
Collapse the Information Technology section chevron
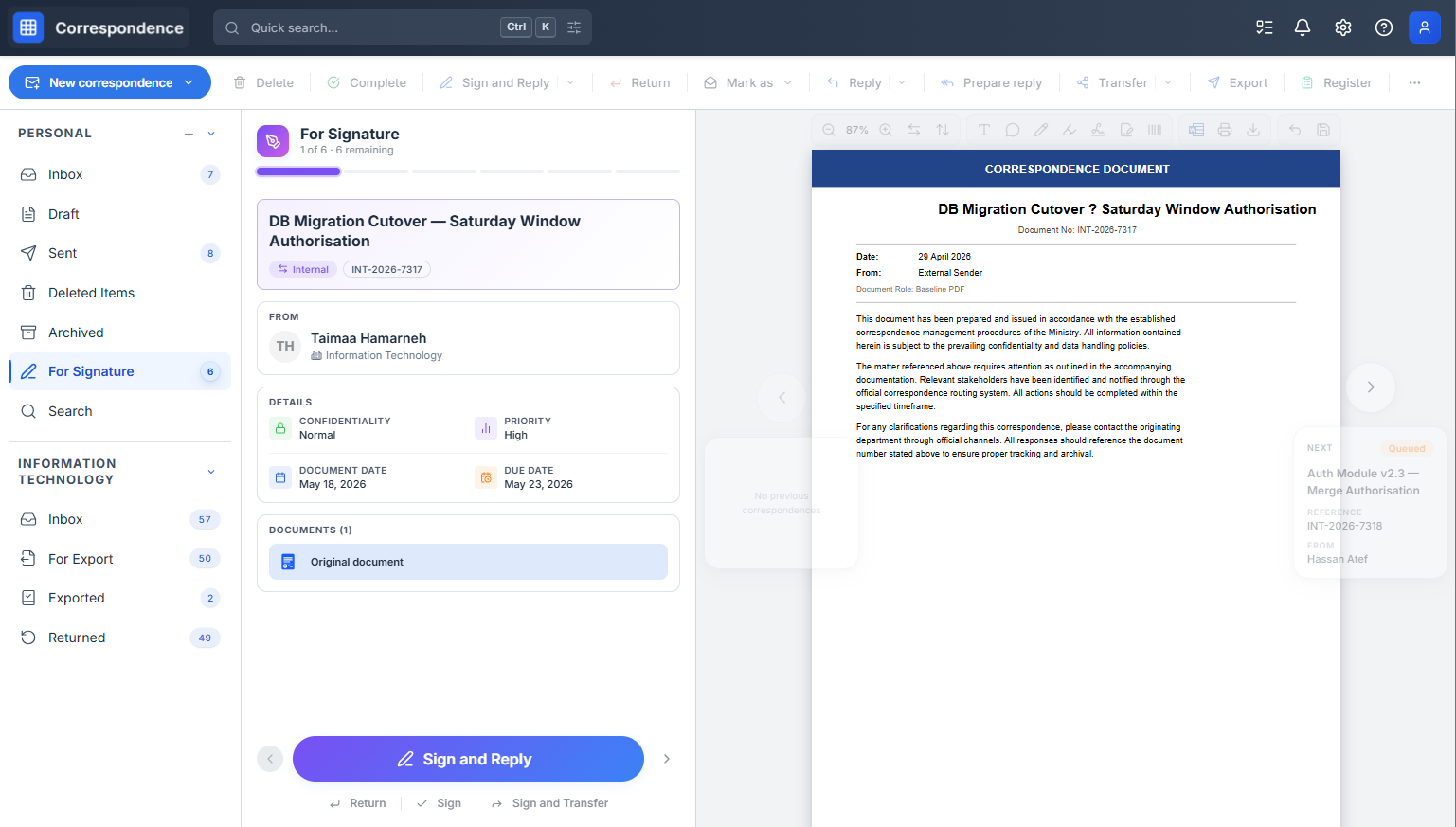211,472
